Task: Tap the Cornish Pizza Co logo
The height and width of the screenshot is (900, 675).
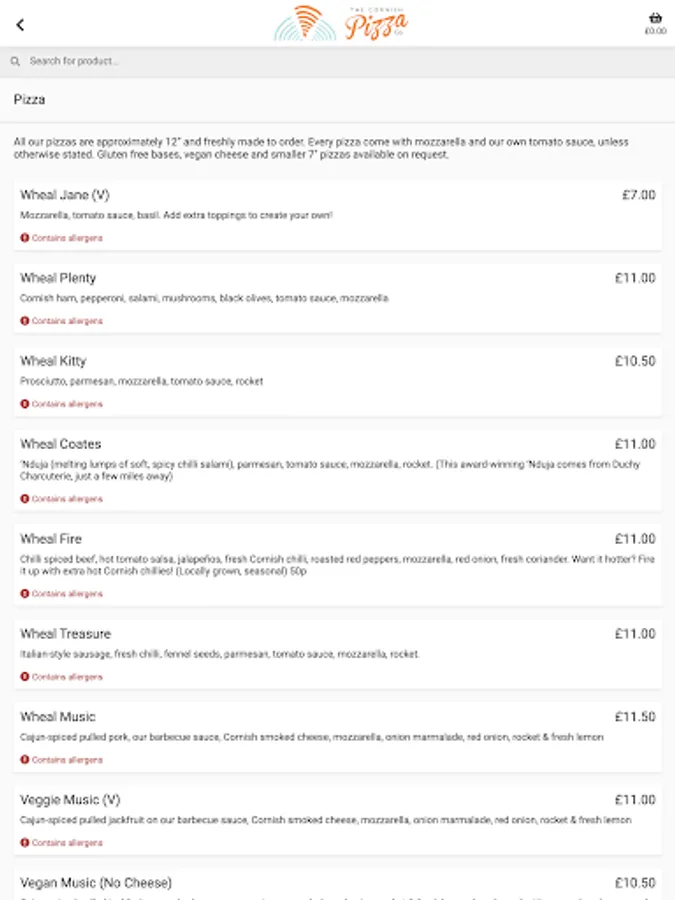Action: coord(341,23)
